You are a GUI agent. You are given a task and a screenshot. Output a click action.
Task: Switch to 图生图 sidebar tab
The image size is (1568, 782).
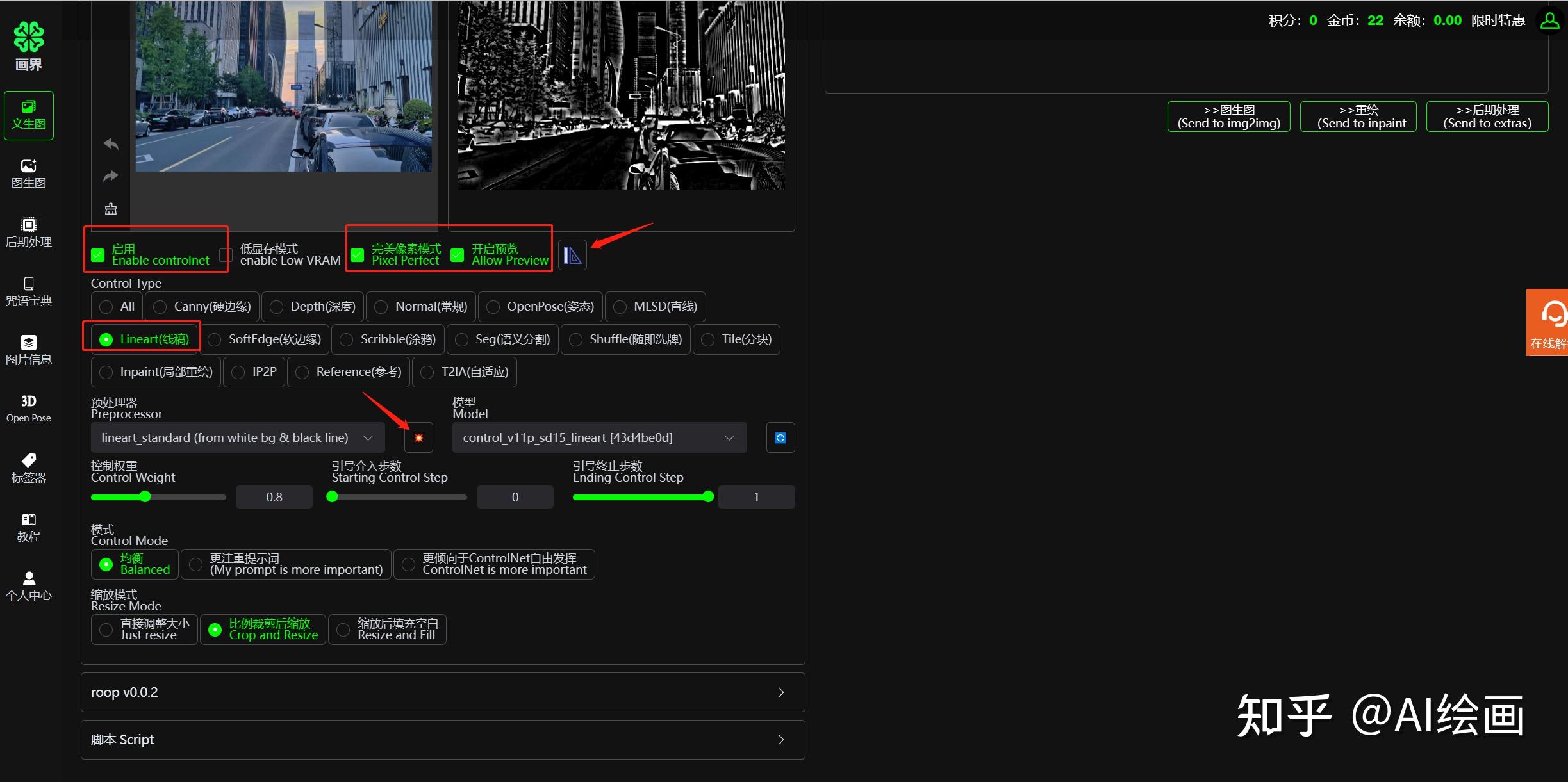28,174
